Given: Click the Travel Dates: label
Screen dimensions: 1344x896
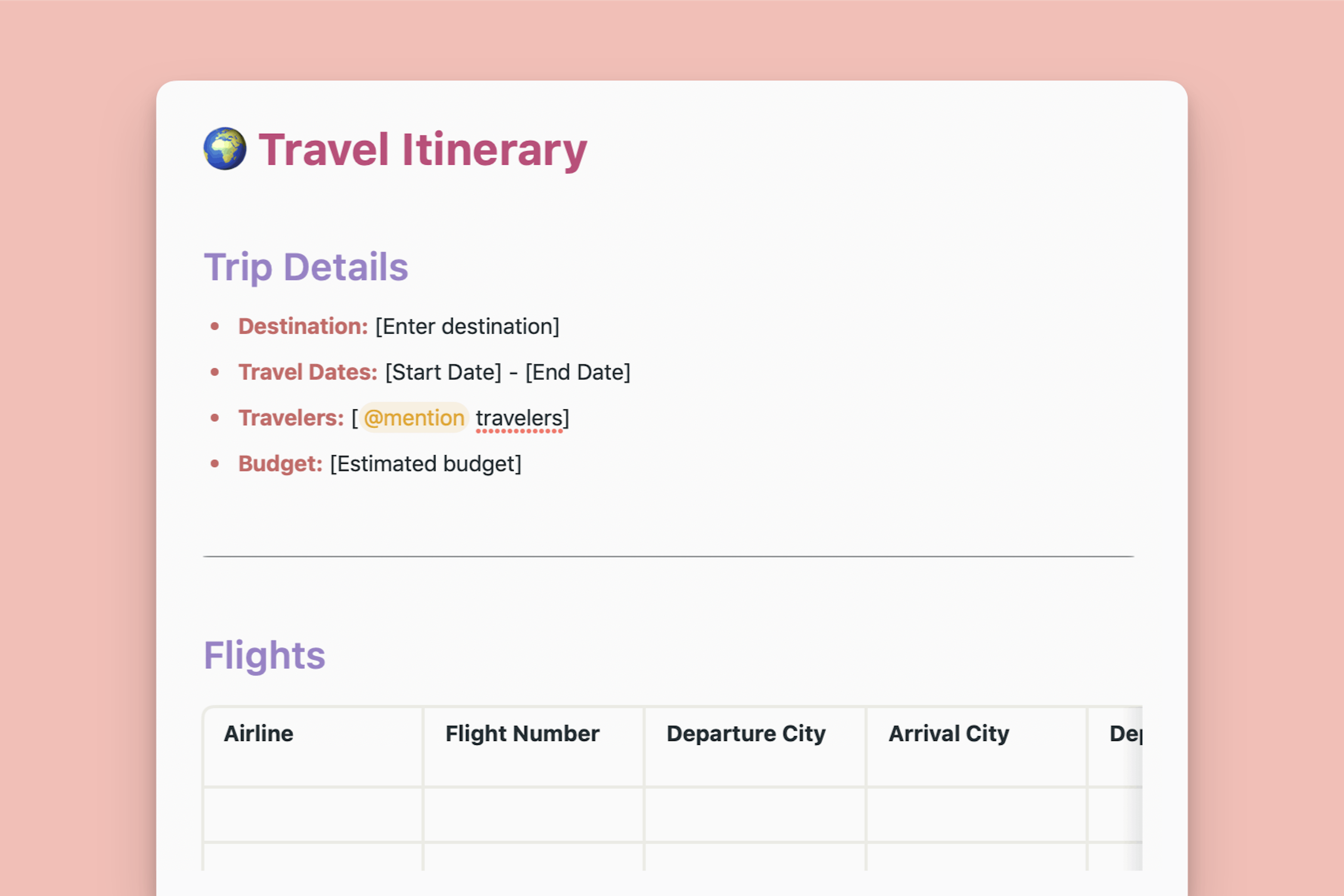Looking at the screenshot, I should click(x=308, y=372).
